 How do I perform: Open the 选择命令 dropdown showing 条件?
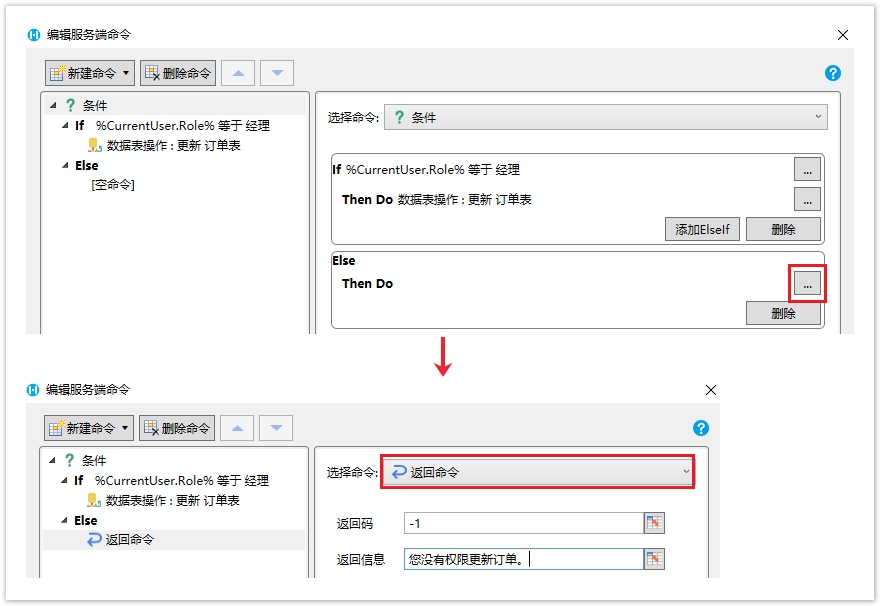click(604, 117)
